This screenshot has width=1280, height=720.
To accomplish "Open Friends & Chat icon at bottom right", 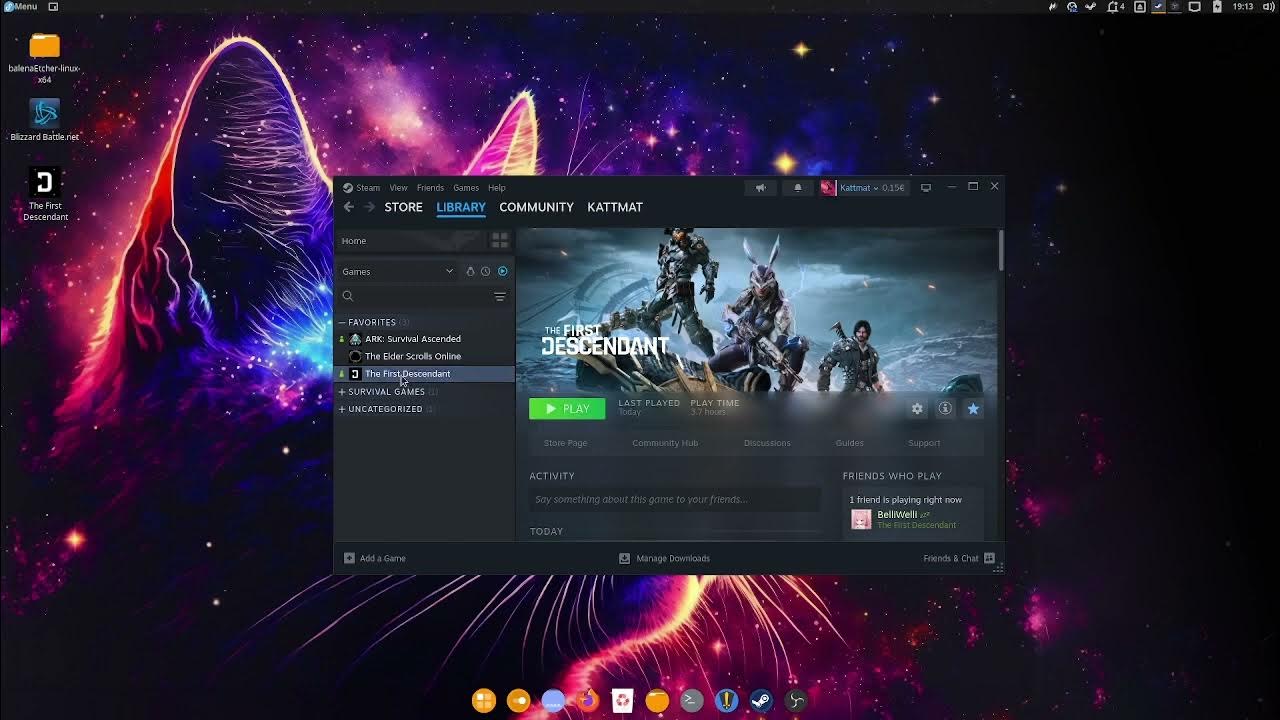I will tap(989, 558).
